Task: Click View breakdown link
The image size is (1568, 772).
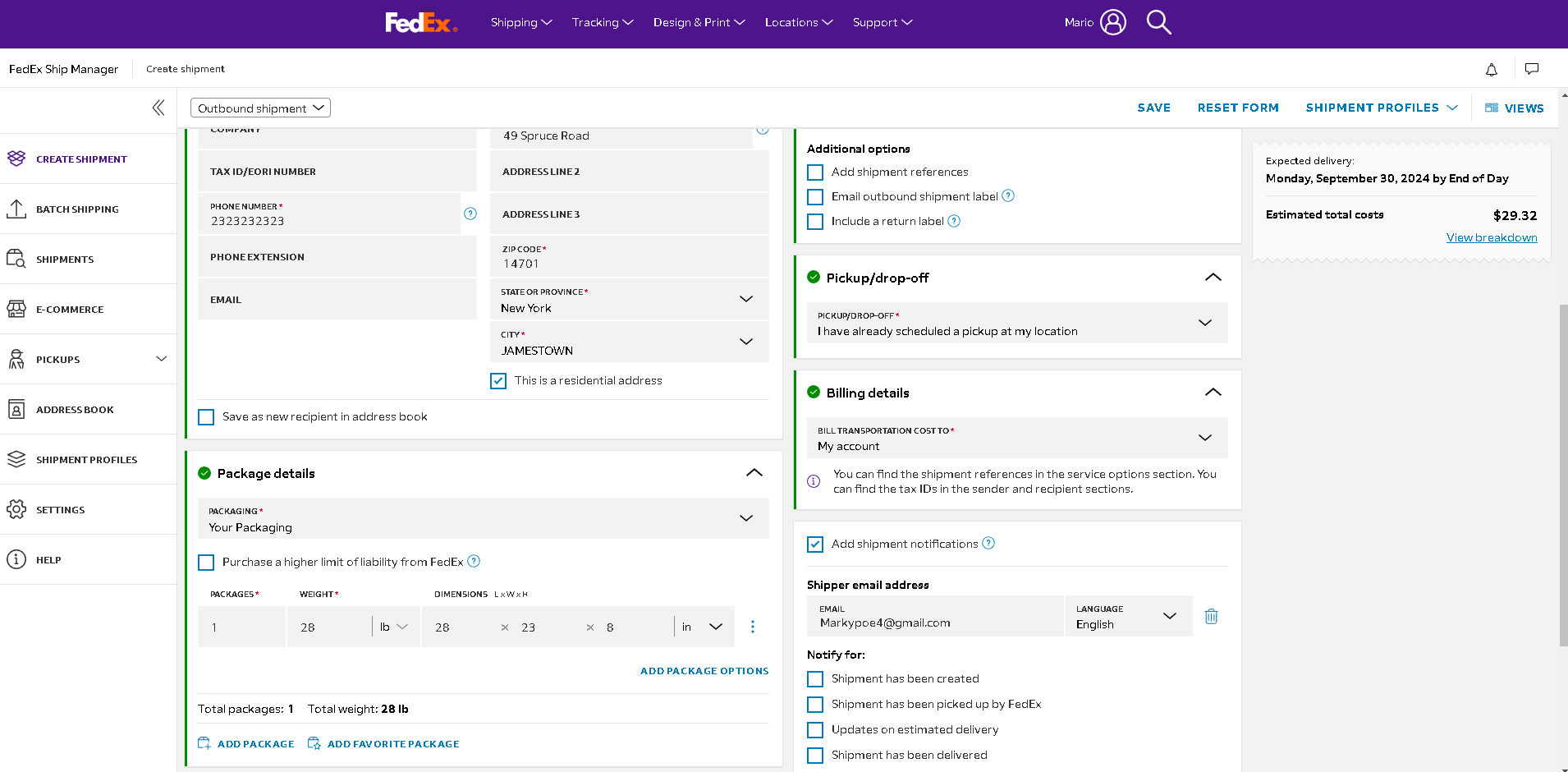Action: coord(1492,237)
